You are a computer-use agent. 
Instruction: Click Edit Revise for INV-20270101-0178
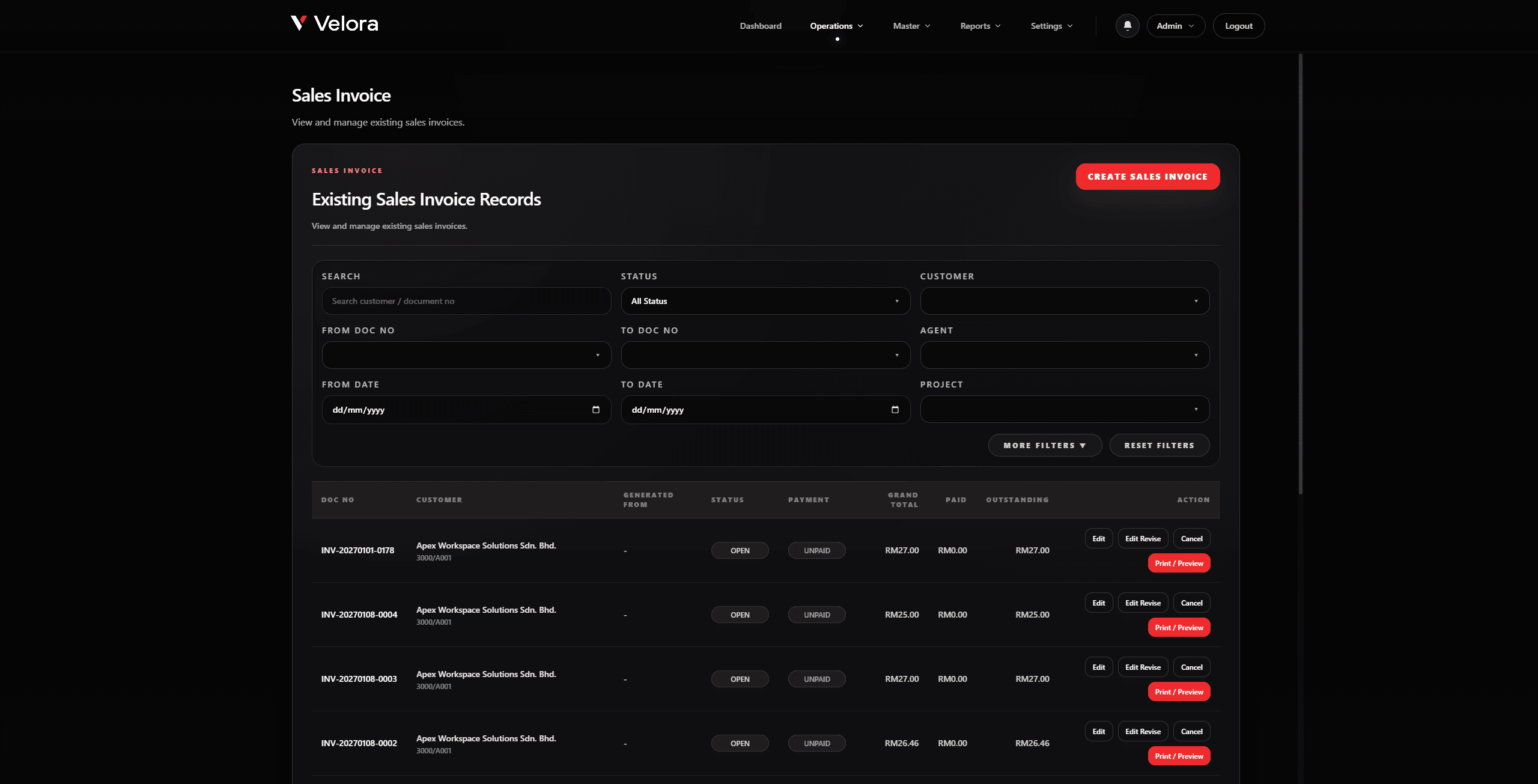pyautogui.click(x=1143, y=538)
